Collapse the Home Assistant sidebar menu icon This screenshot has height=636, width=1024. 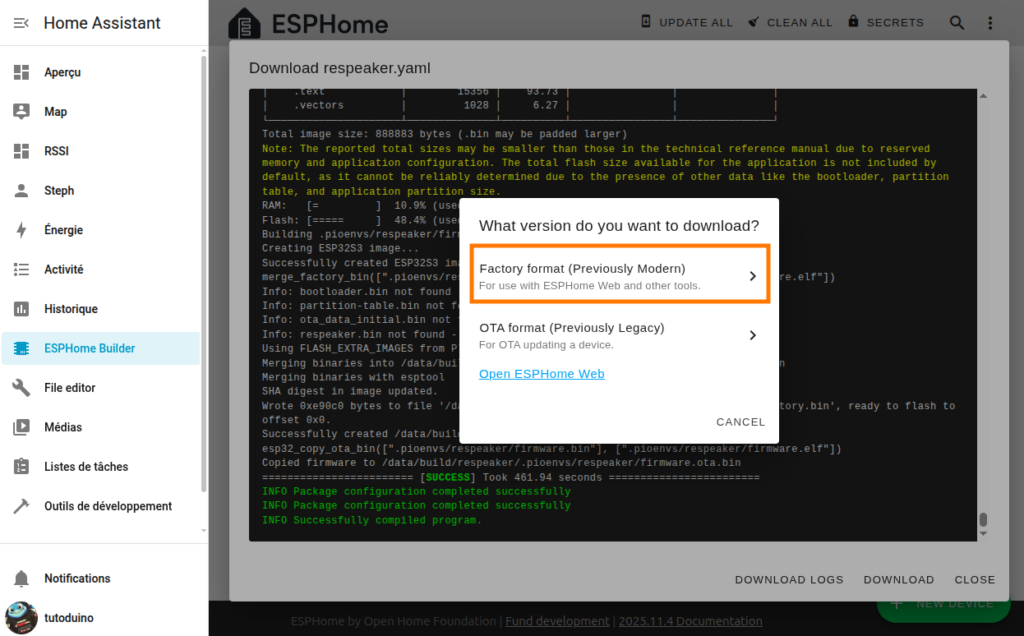coord(21,23)
